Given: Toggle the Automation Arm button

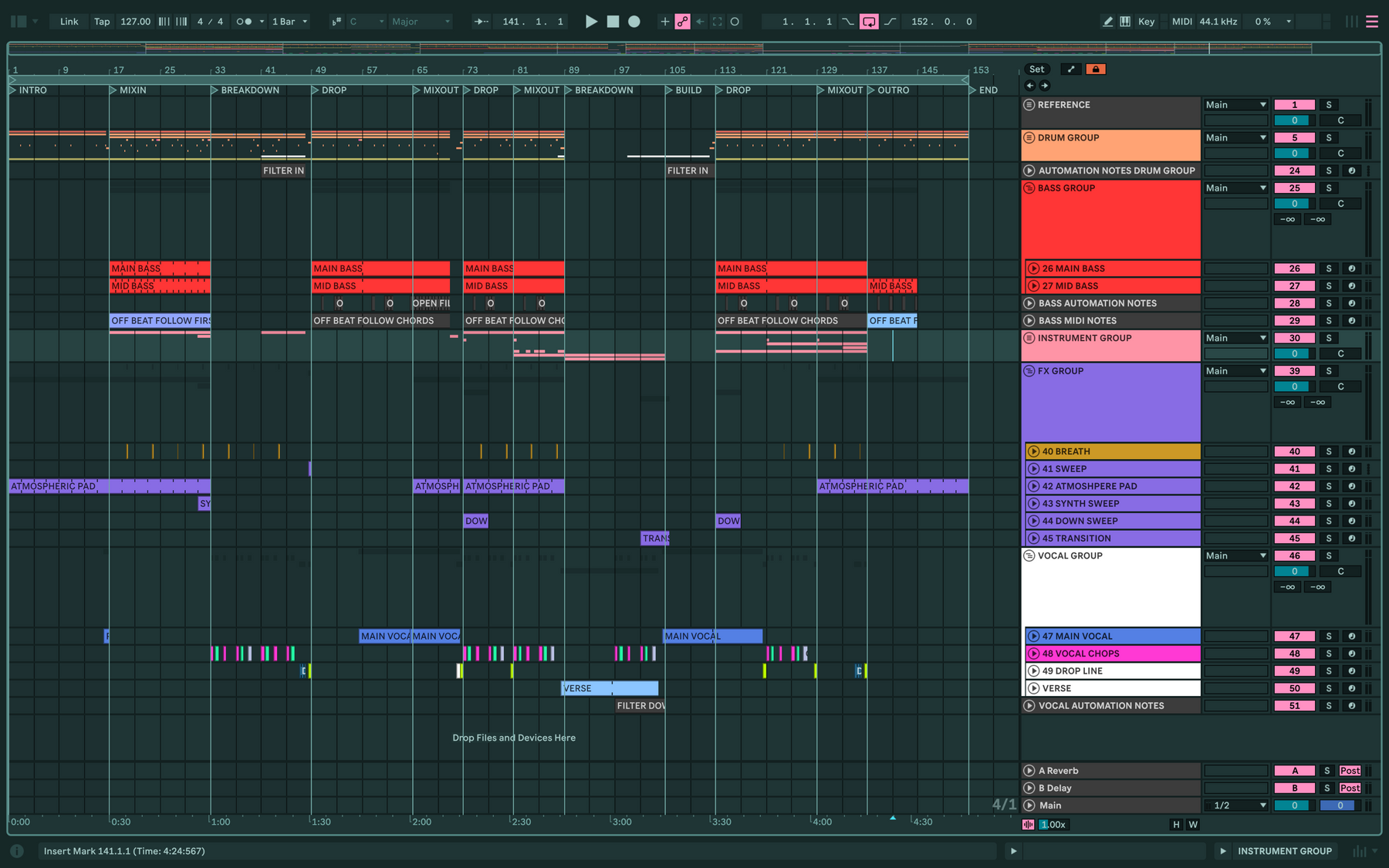Looking at the screenshot, I should [x=682, y=22].
